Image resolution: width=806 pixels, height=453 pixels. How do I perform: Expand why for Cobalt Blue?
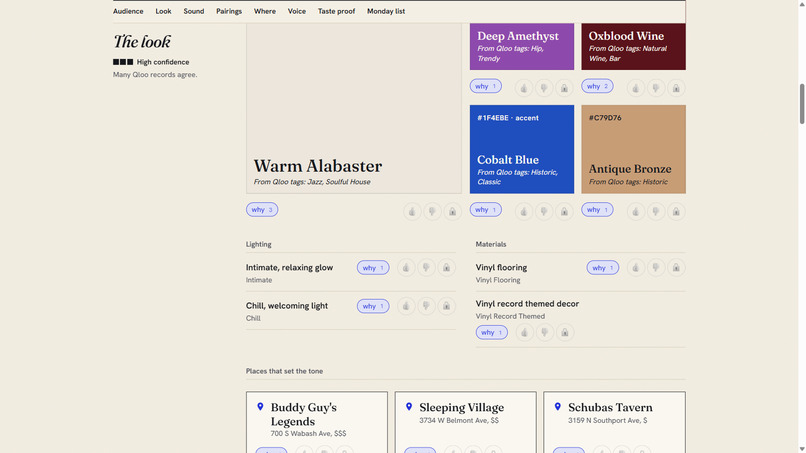coord(486,210)
